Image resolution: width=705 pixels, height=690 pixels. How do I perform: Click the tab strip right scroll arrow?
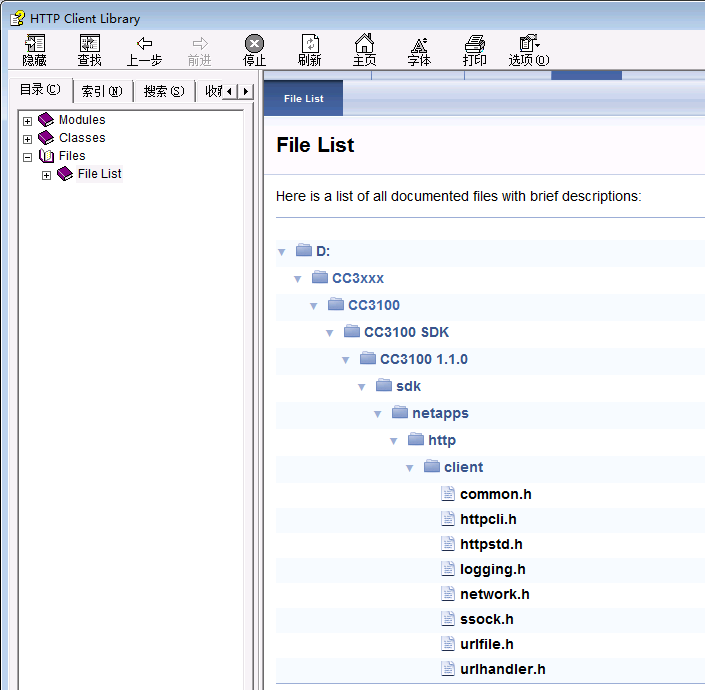coord(245,92)
